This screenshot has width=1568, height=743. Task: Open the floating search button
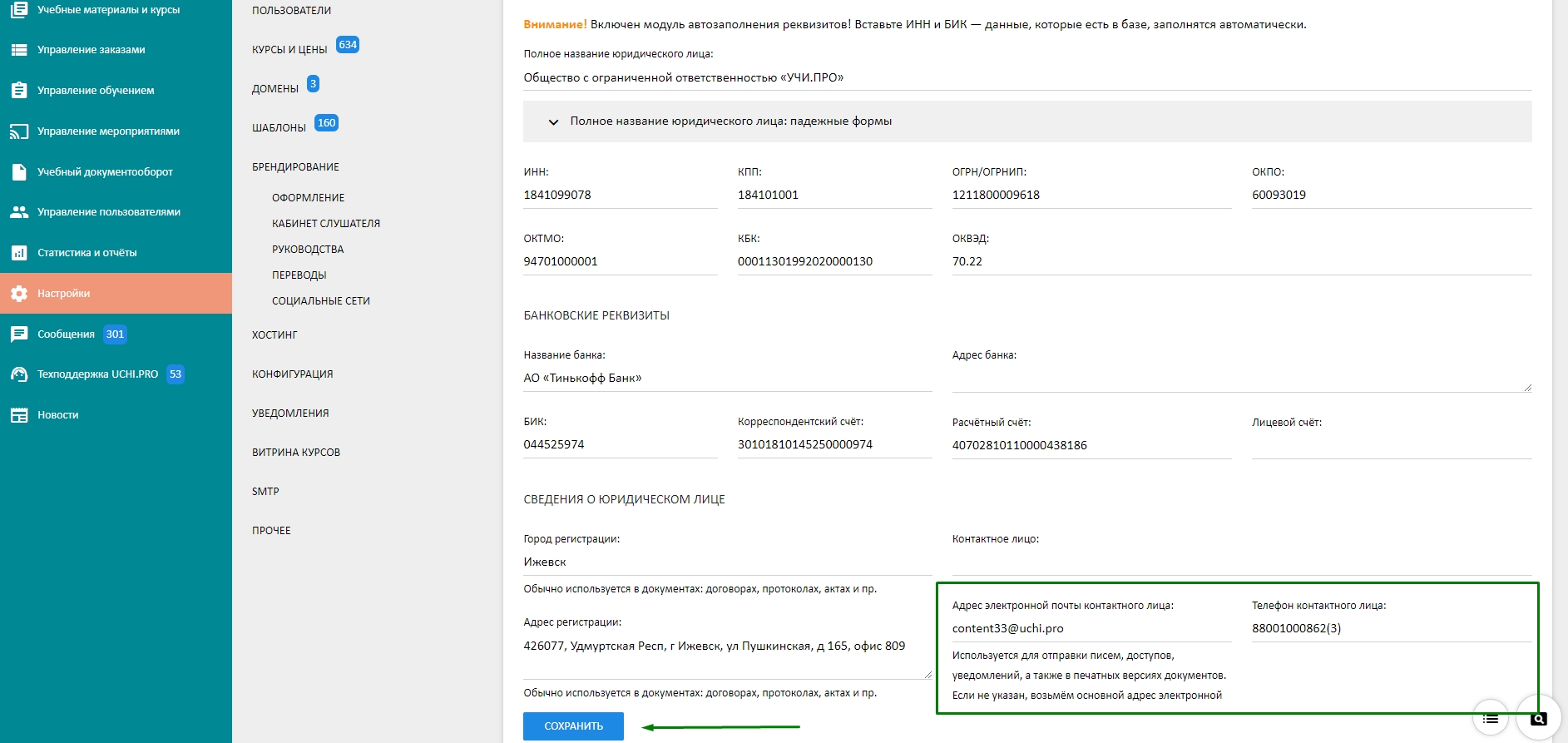click(x=1539, y=718)
